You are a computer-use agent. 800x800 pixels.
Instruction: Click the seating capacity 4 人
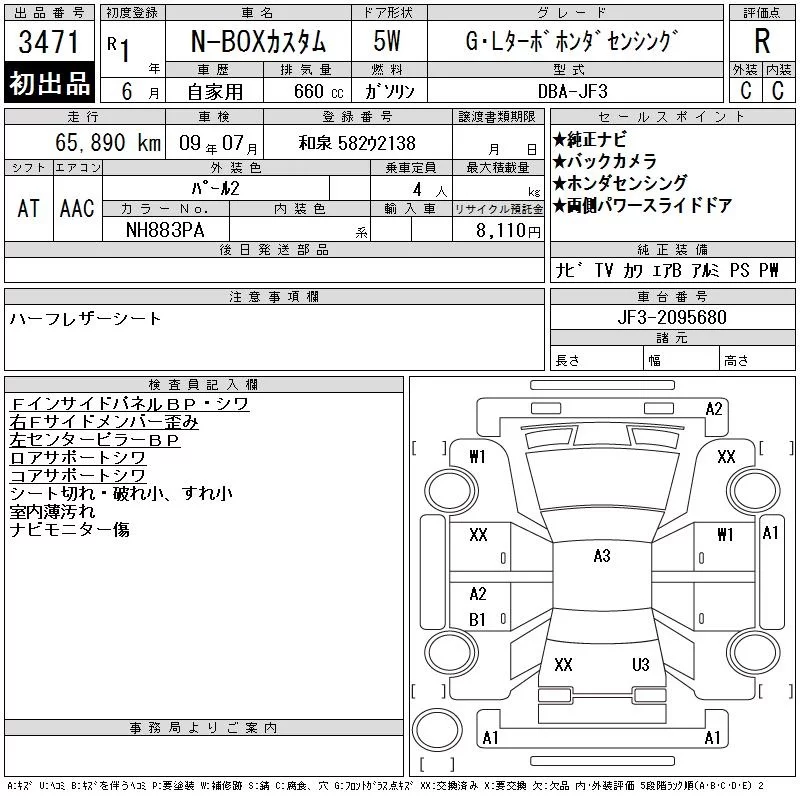430,190
